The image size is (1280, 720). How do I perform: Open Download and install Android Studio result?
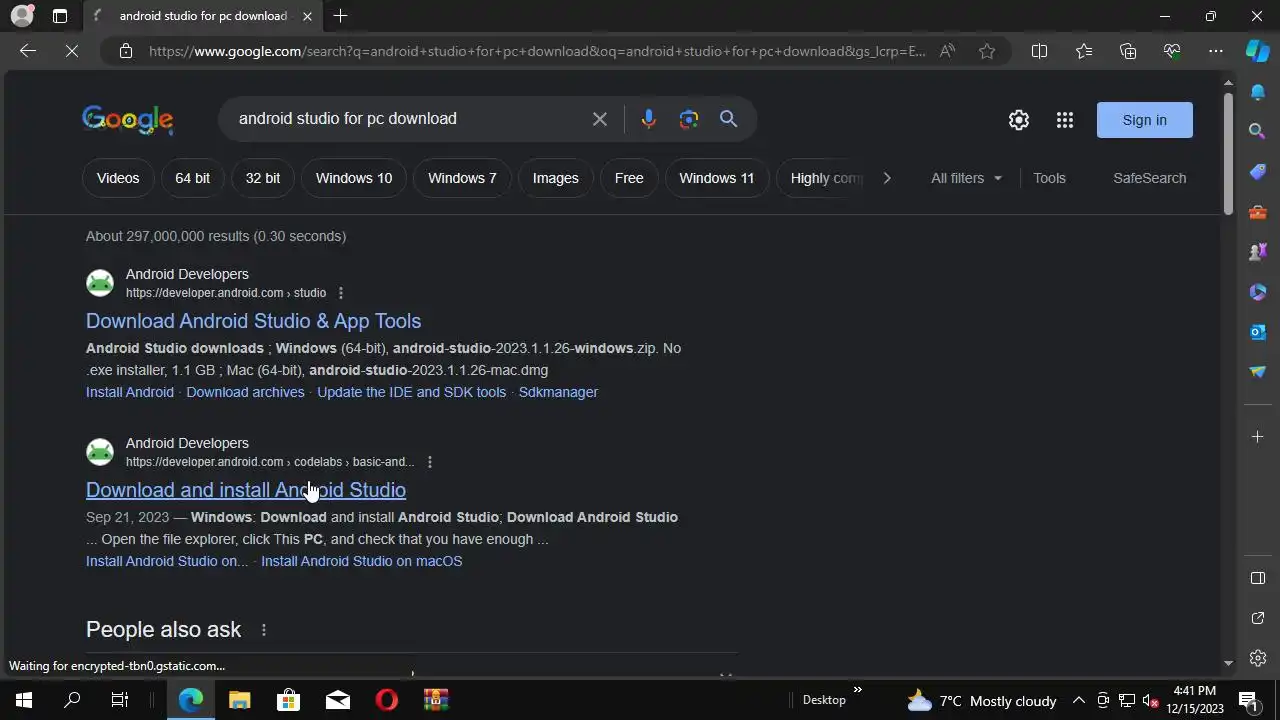(x=246, y=490)
